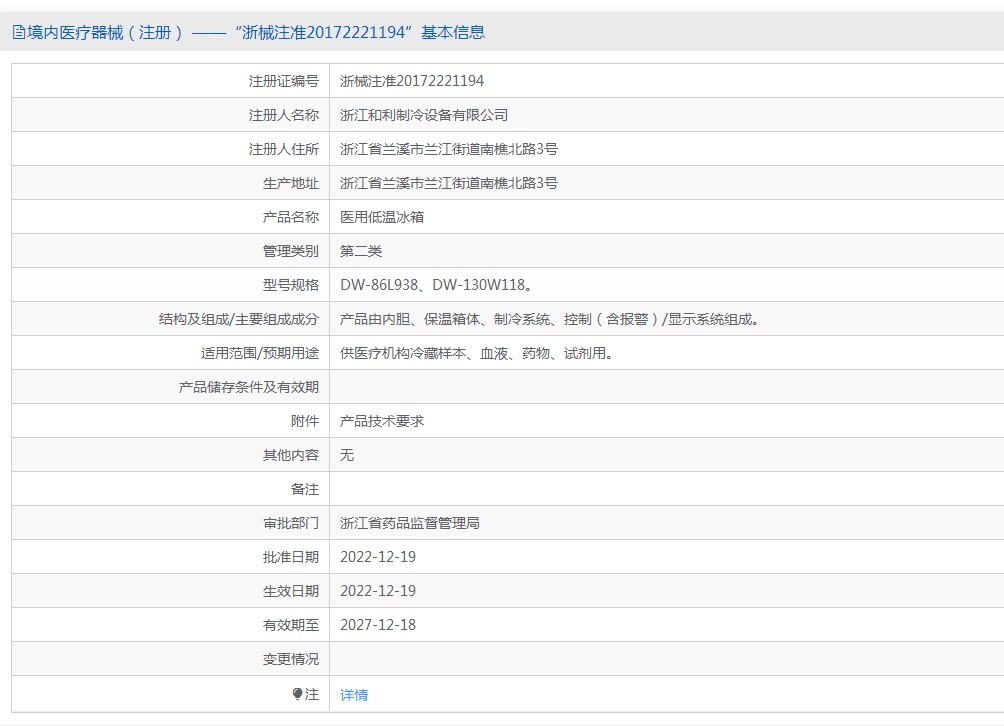This screenshot has height=726, width=1004.
Task: Select the address value in 注册人住所 row
Action: 449,149
